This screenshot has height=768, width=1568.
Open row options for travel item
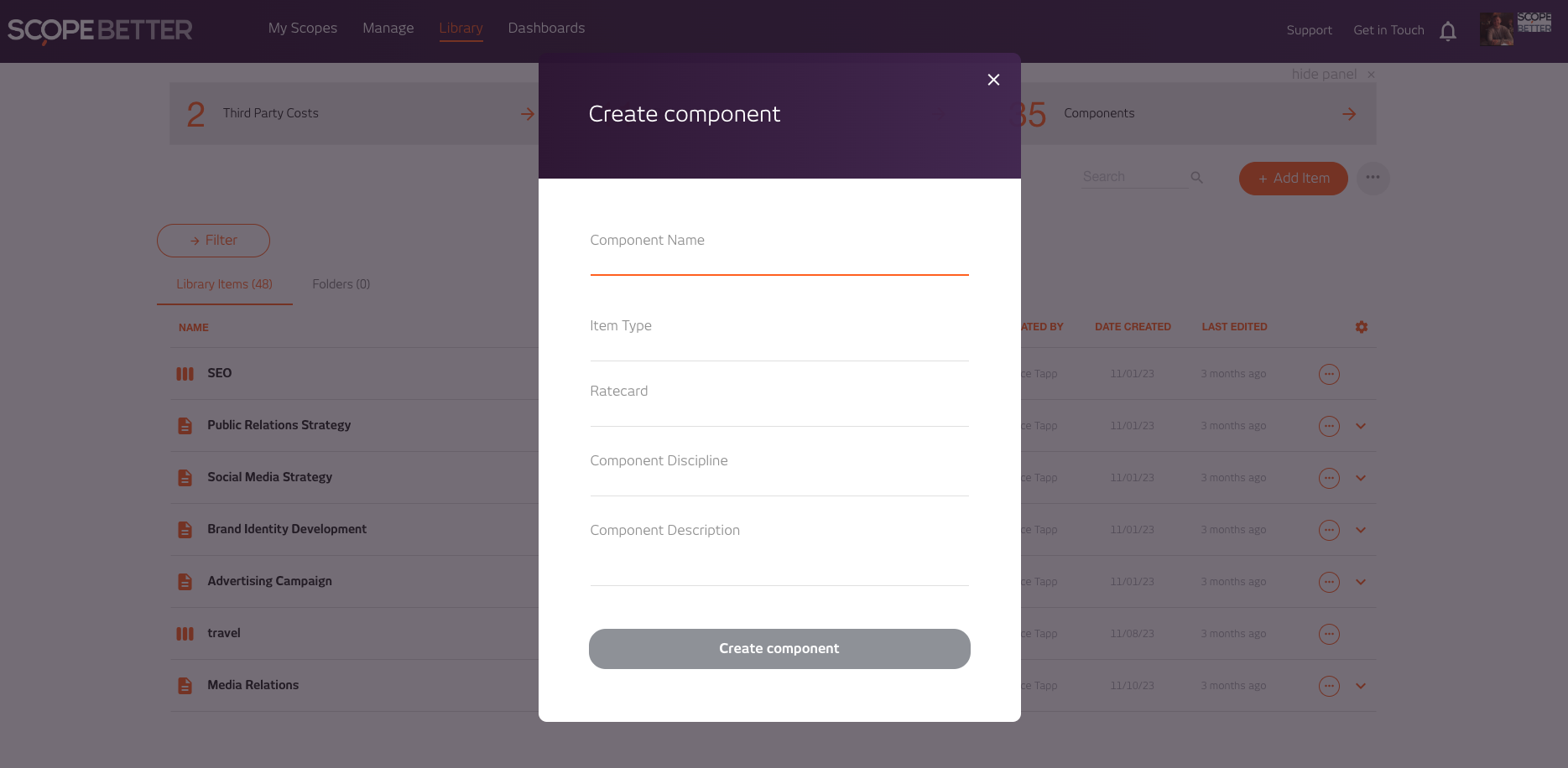(x=1329, y=634)
